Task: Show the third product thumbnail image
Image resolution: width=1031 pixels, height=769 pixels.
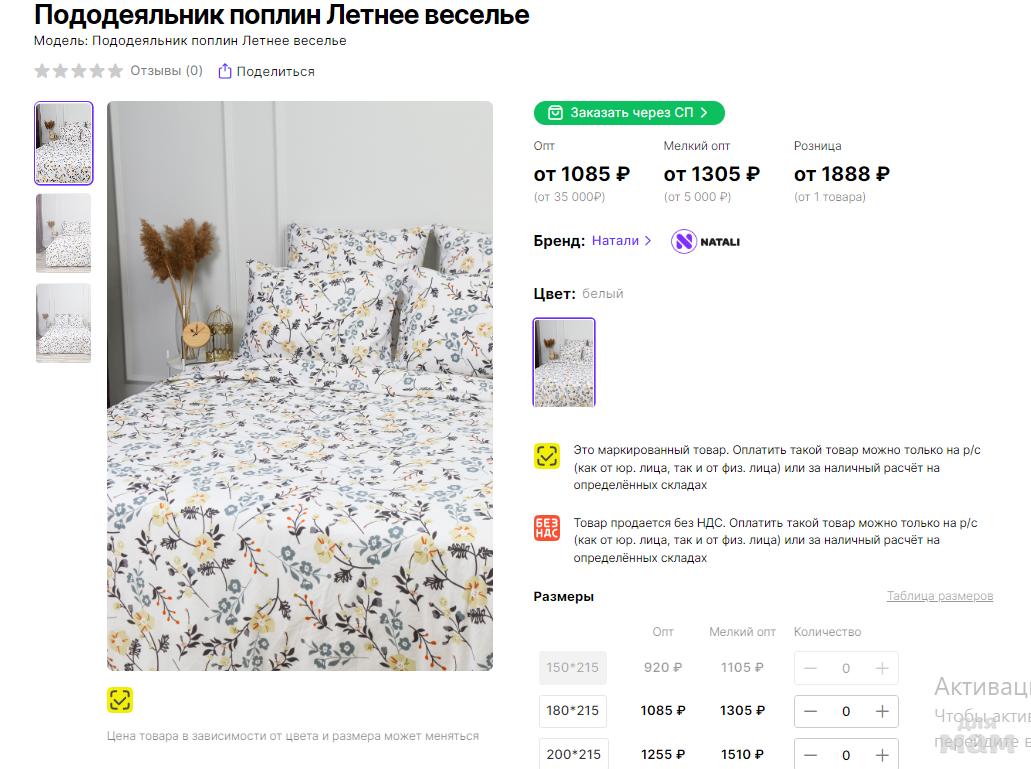Action: point(64,323)
